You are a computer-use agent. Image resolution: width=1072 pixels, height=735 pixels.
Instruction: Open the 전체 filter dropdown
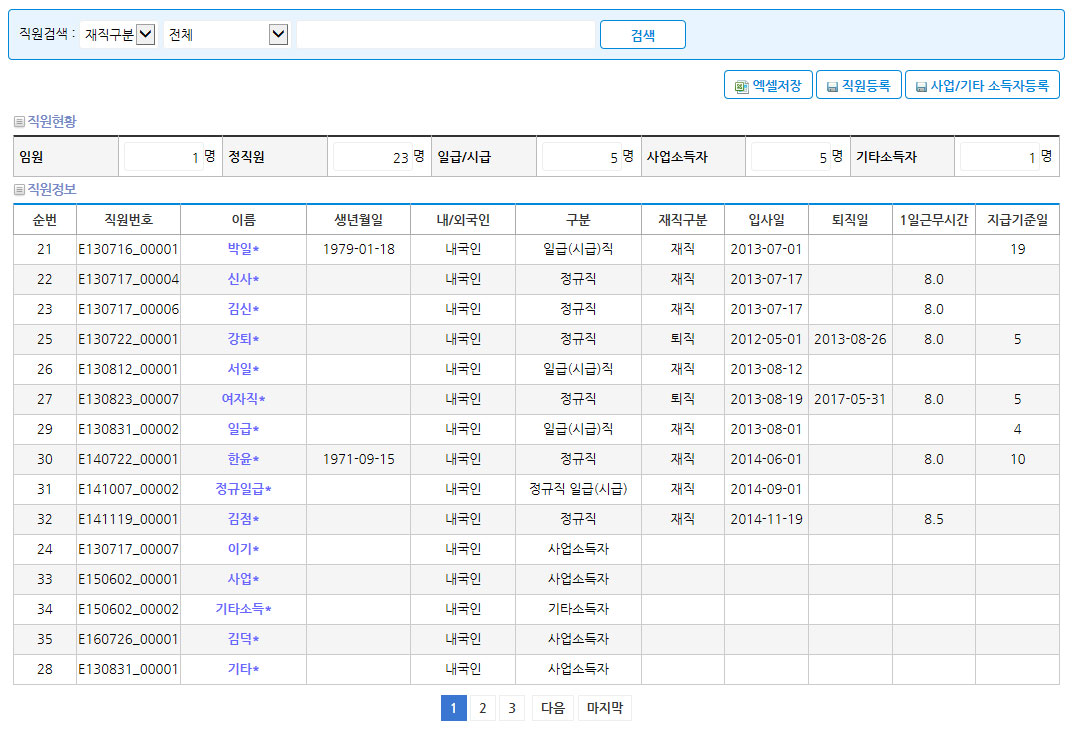226,34
